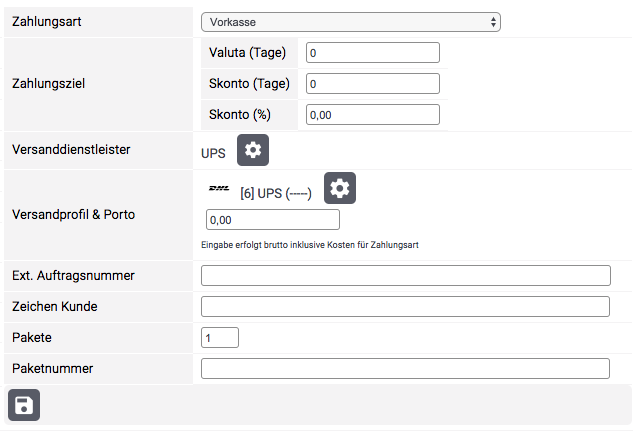The image size is (636, 432).
Task: Click into the Zeichen Kunde field
Action: 405,307
